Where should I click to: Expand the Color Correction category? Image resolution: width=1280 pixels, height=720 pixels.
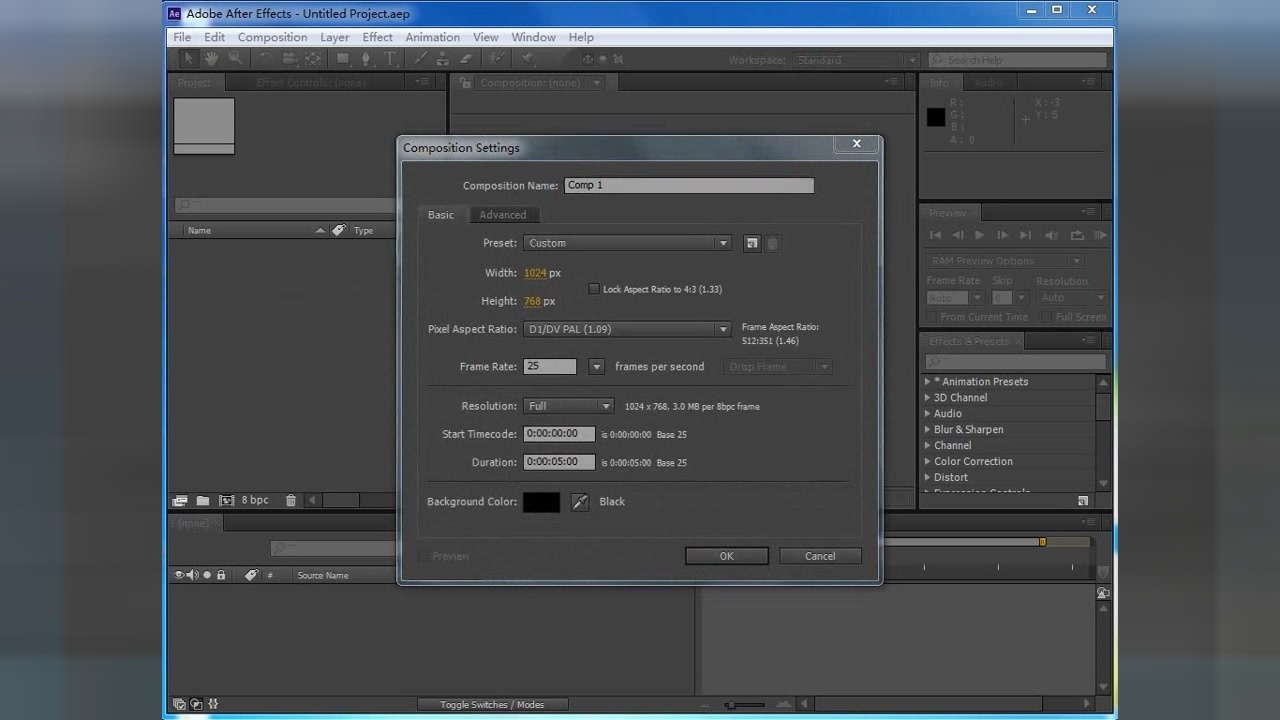coord(928,462)
